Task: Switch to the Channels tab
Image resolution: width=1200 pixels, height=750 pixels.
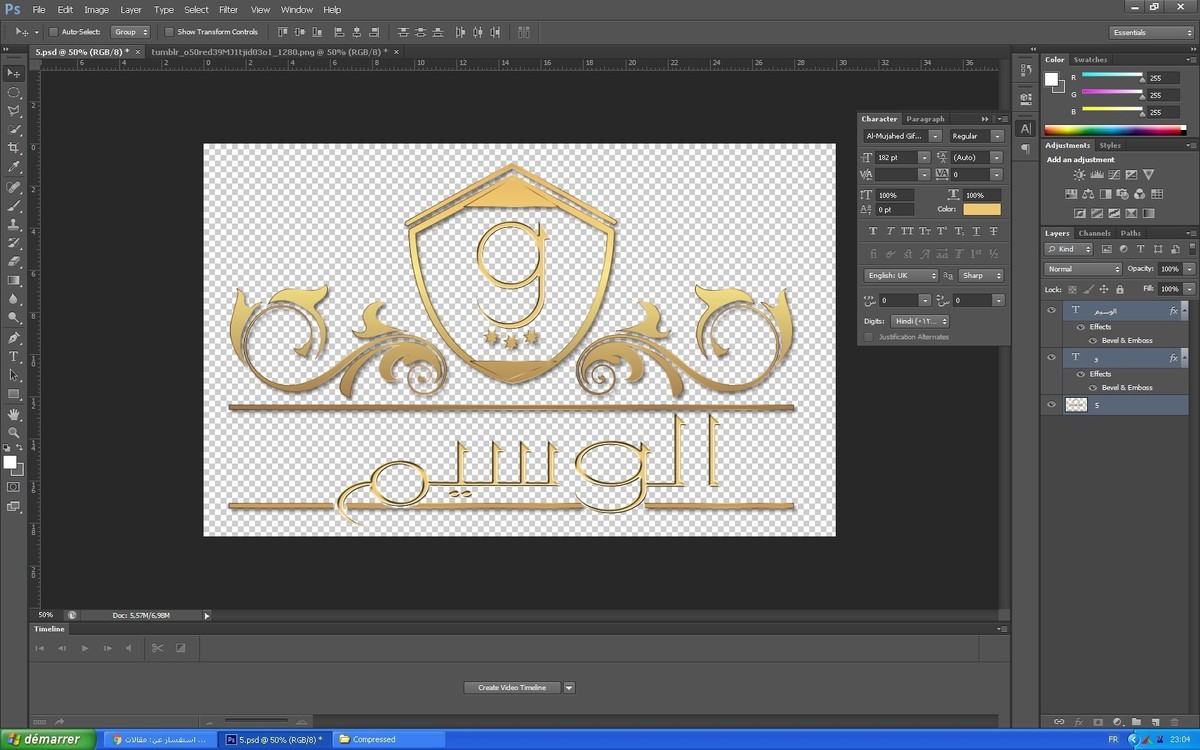Action: (1094, 233)
